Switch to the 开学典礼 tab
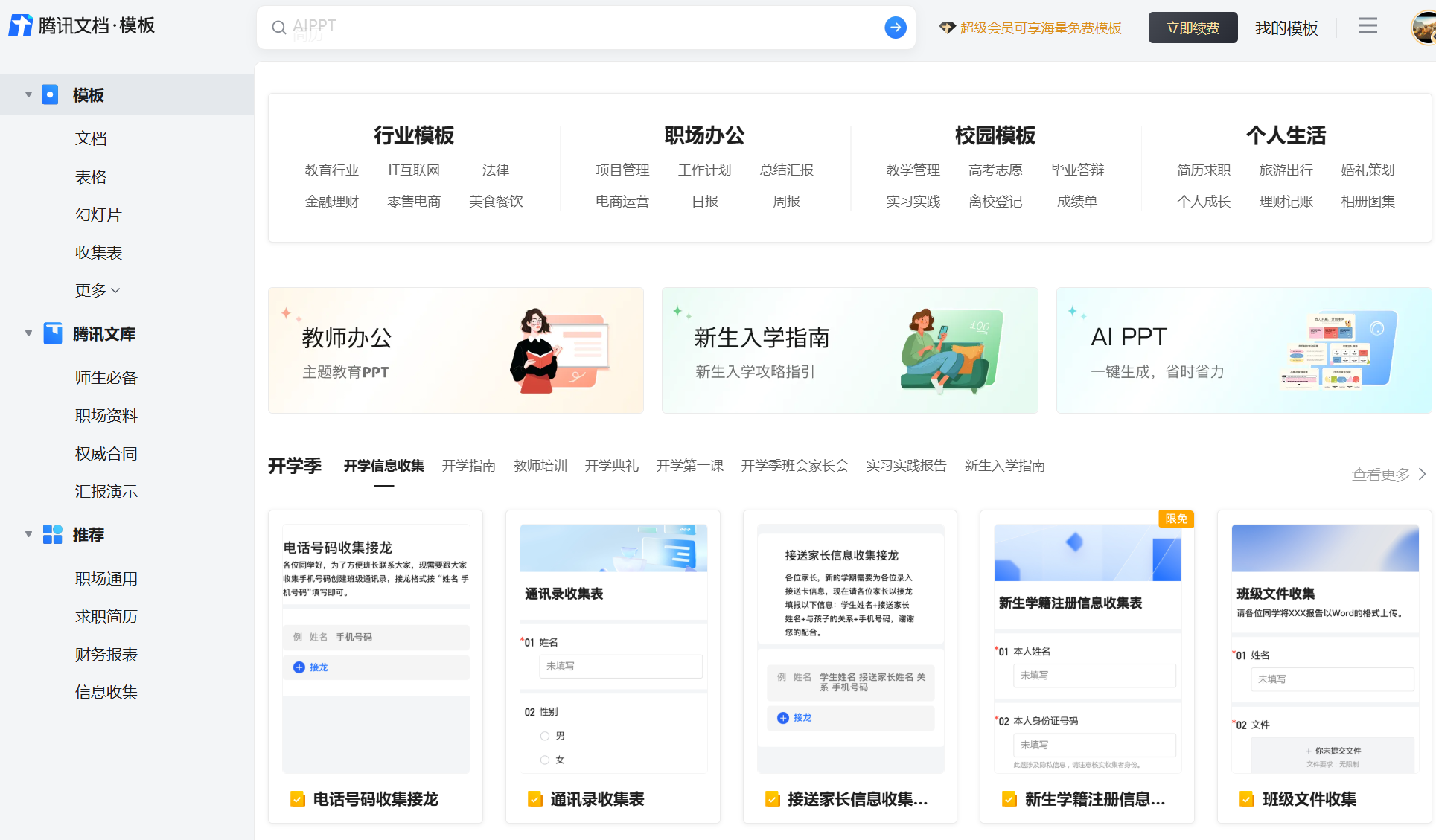This screenshot has width=1436, height=840. tap(612, 466)
